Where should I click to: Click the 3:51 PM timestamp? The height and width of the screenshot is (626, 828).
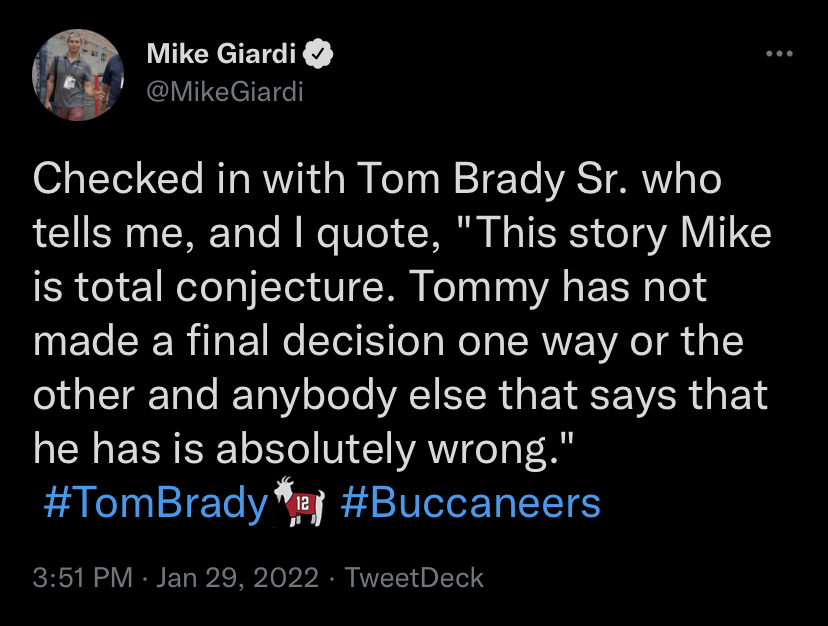[x=82, y=577]
